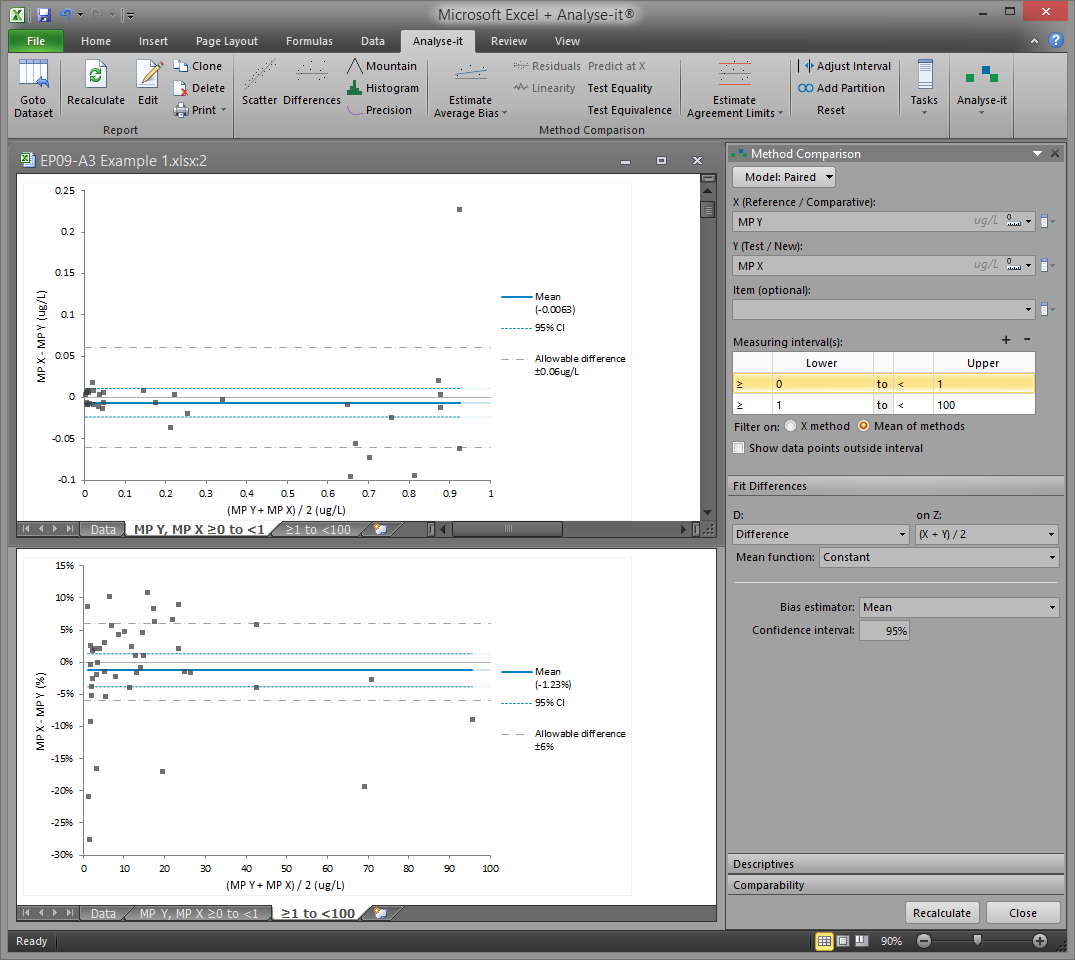Click the Recalculate ribbon icon
The height and width of the screenshot is (960, 1075).
point(96,74)
